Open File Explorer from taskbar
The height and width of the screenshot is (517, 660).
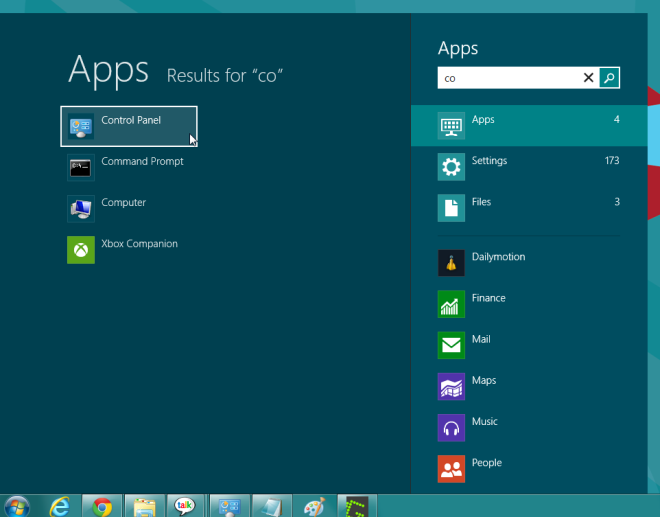click(x=144, y=506)
